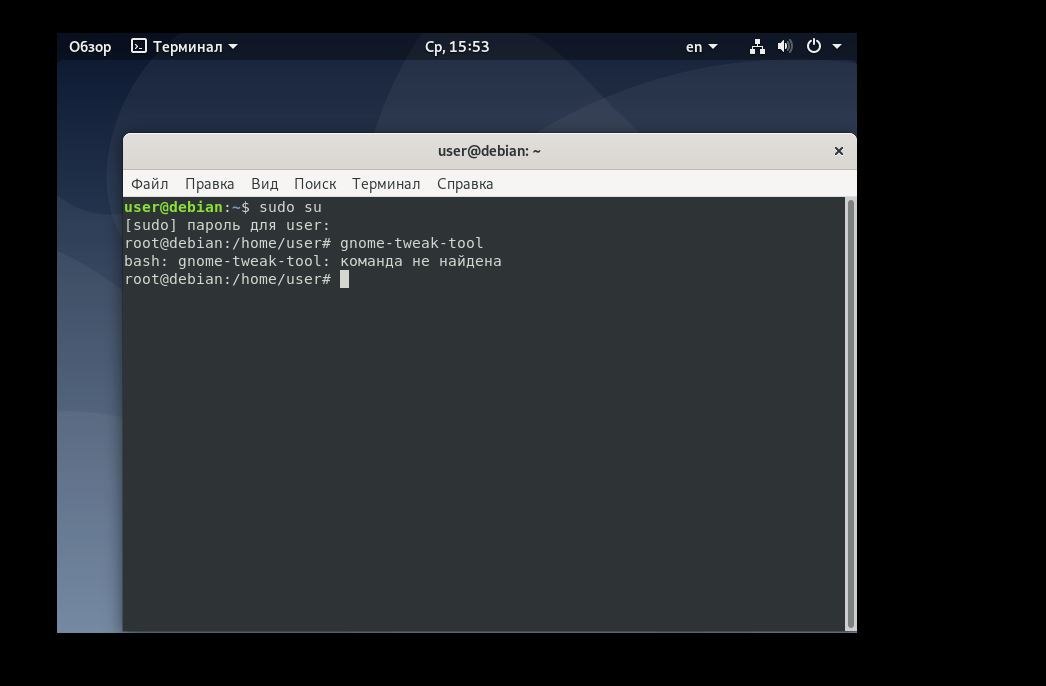This screenshot has width=1046, height=686.
Task: Open the Терминал menu in menu bar
Action: 386,184
